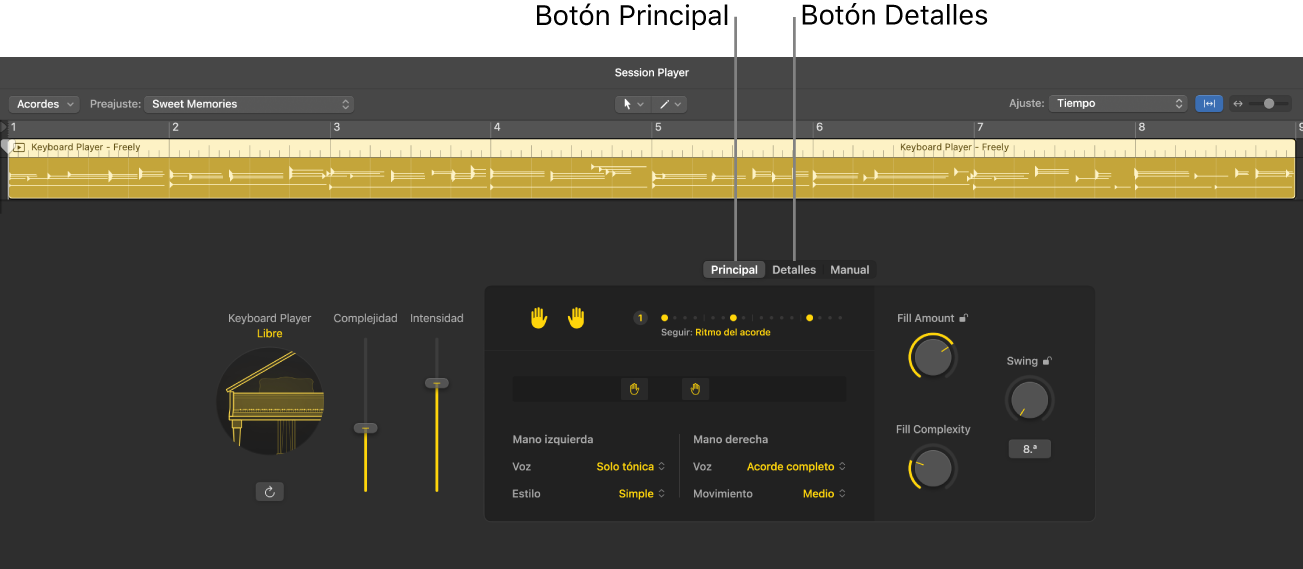This screenshot has width=1303, height=569.
Task: Click the Swing knob
Action: click(1029, 400)
